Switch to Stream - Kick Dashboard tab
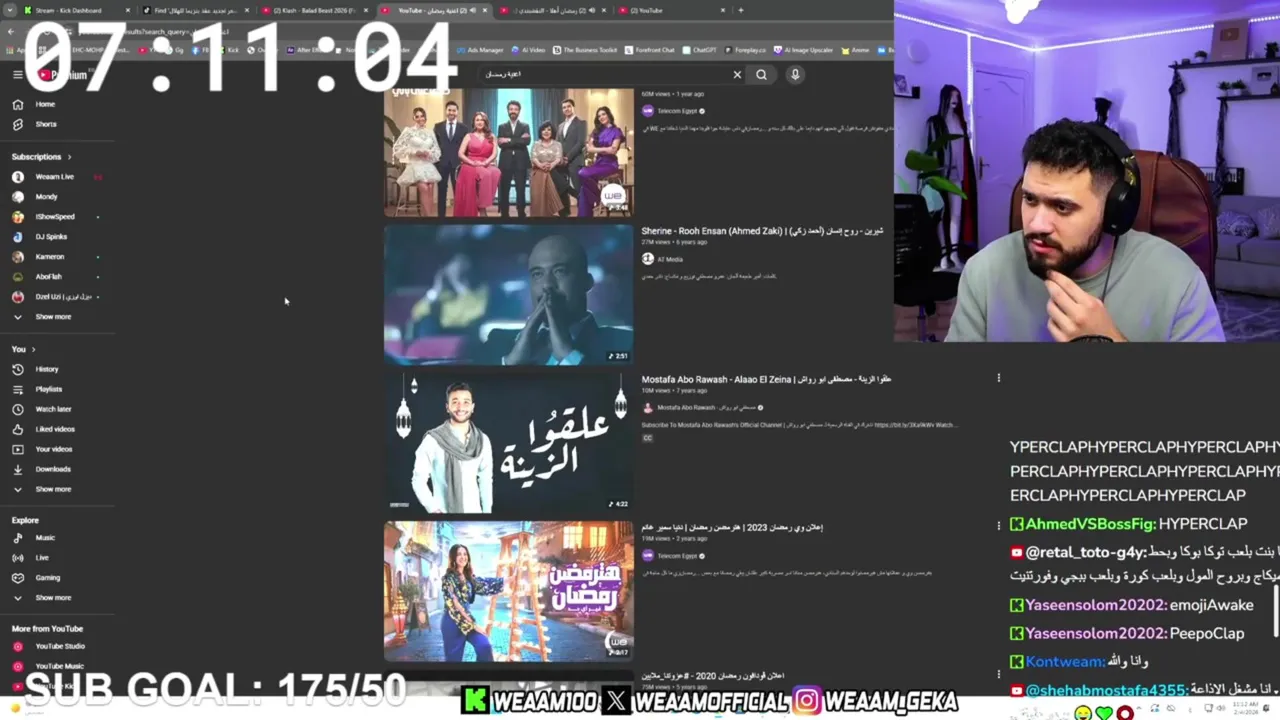 pyautogui.click(x=76, y=10)
